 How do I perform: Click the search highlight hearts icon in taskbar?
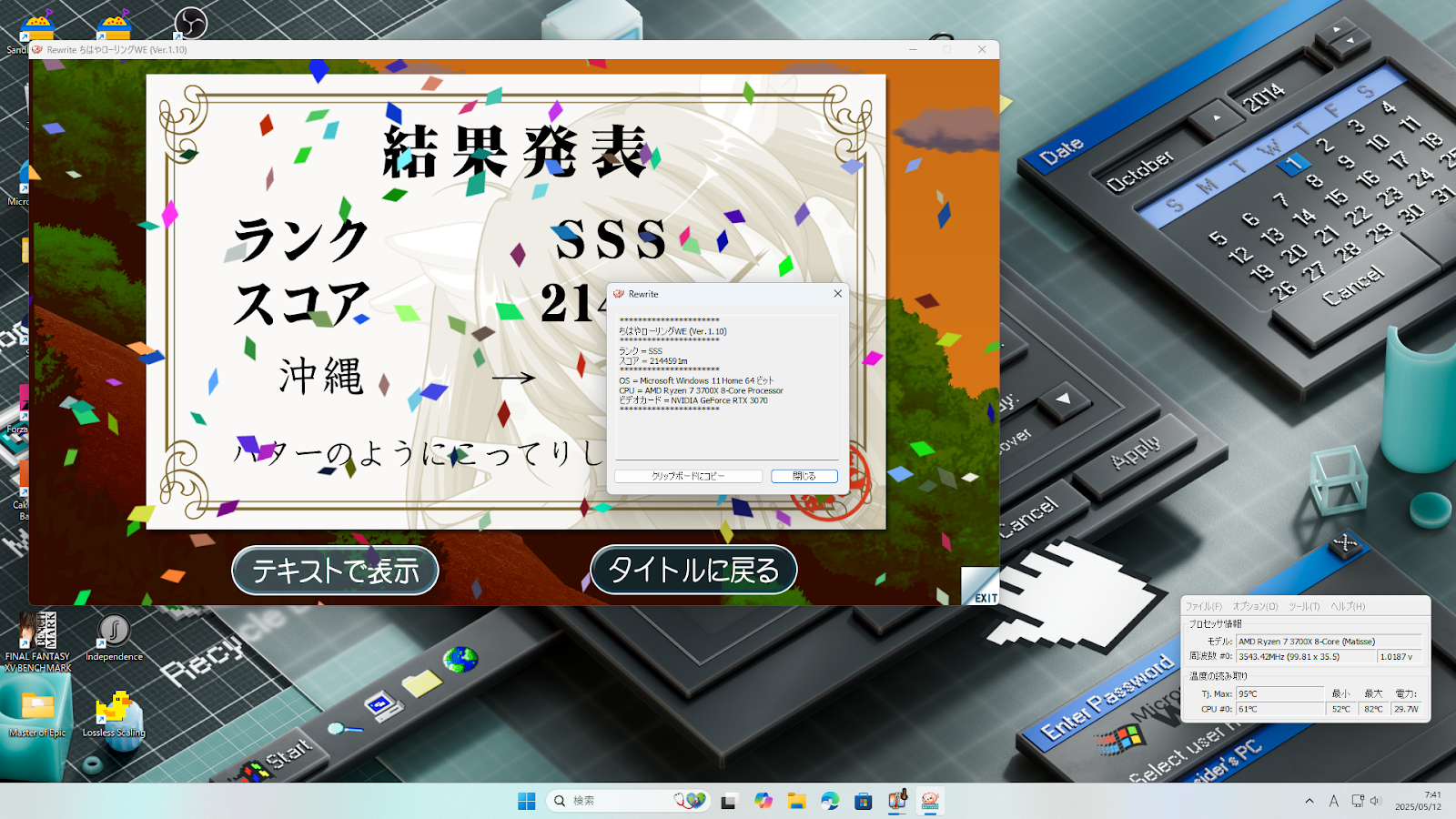[x=690, y=801]
